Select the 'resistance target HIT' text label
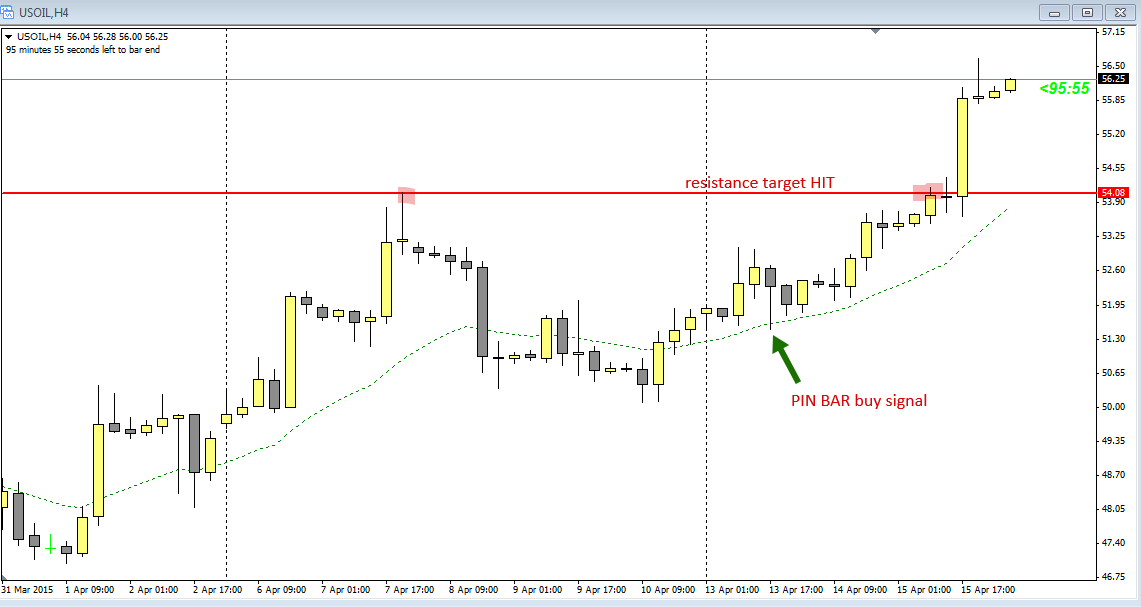 (x=760, y=183)
